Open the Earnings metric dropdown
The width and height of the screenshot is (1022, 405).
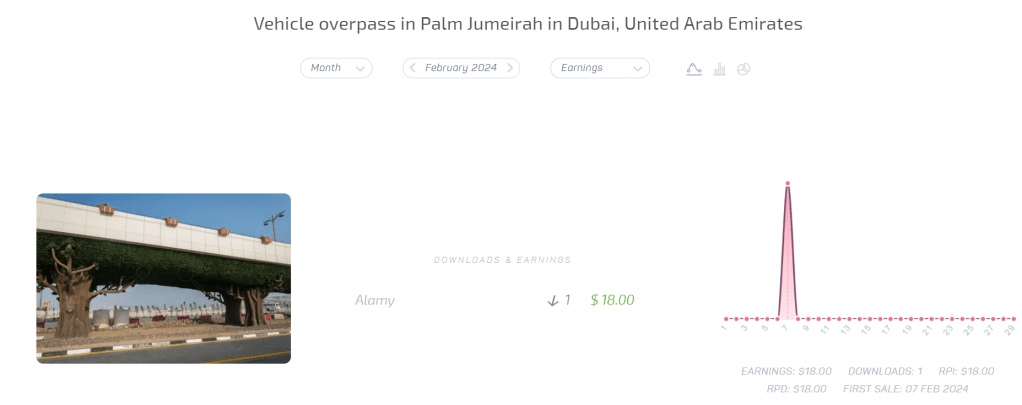(x=599, y=68)
